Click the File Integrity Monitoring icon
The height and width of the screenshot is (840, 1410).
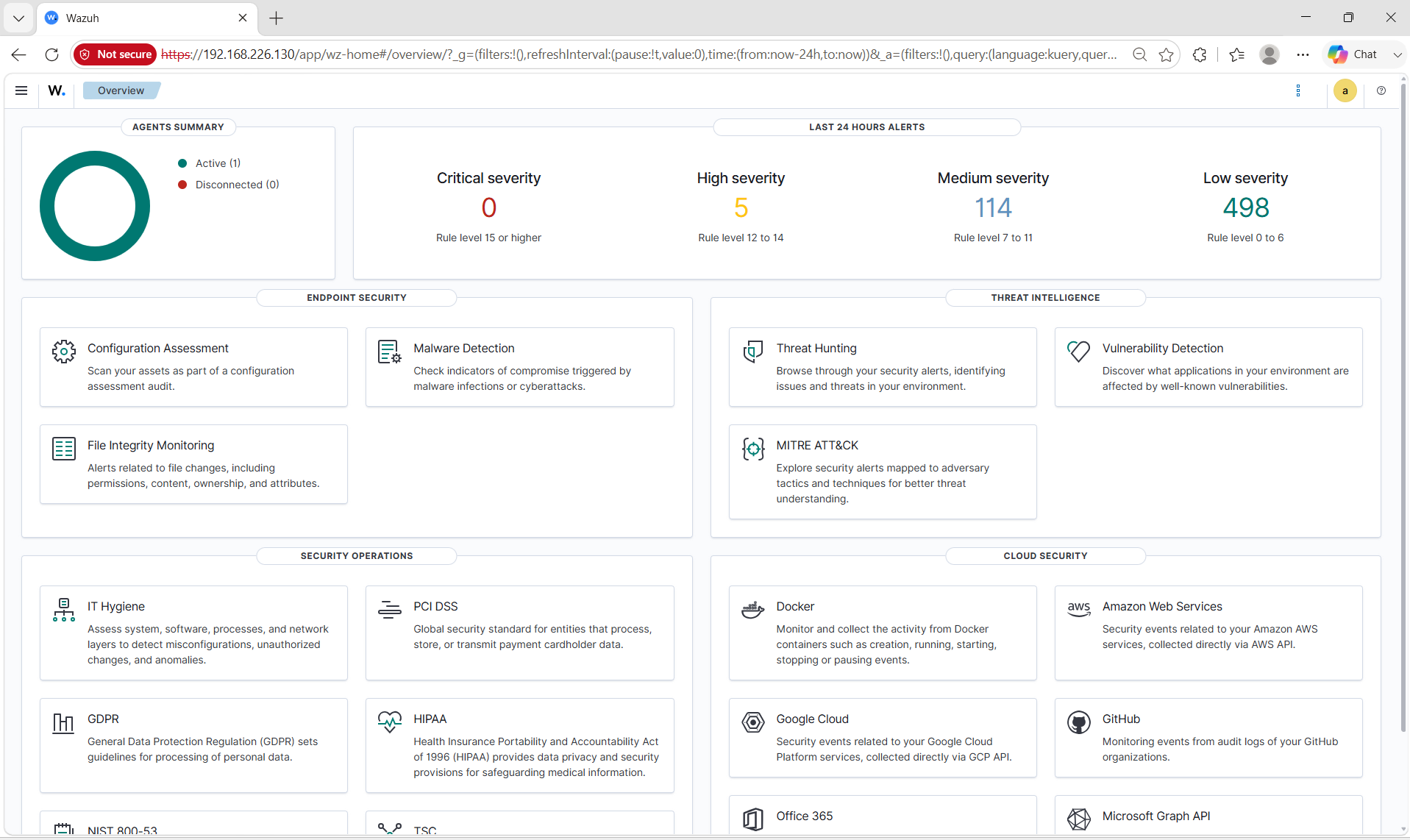coord(64,449)
